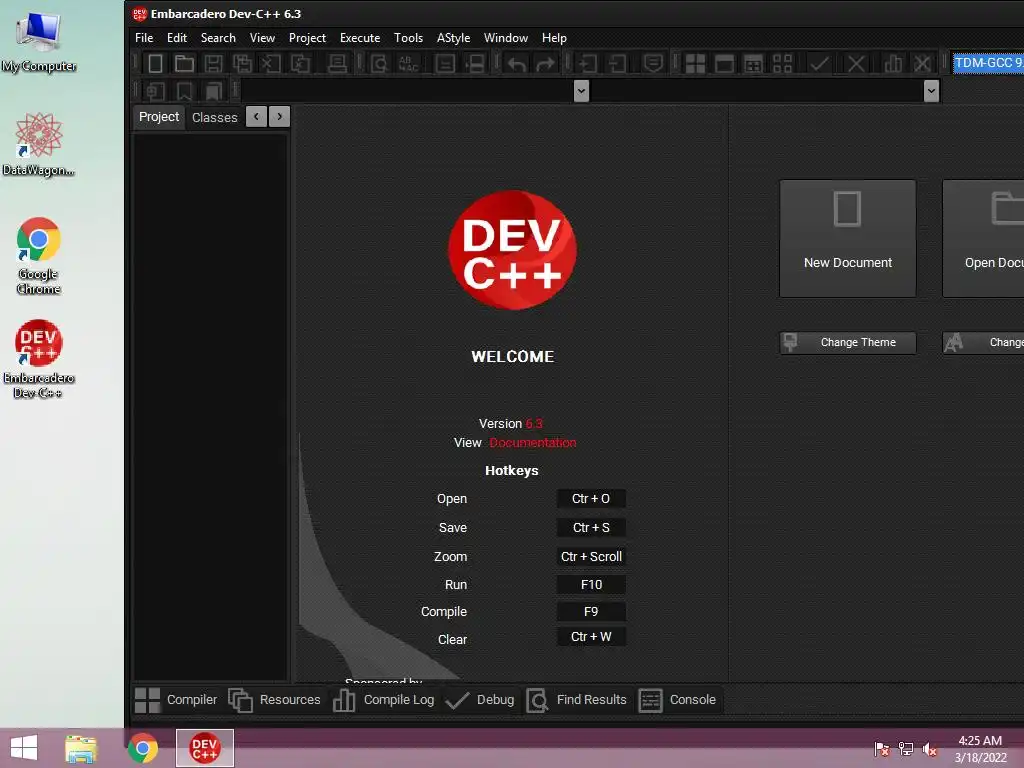Click the Print toolbar icon

(337, 63)
